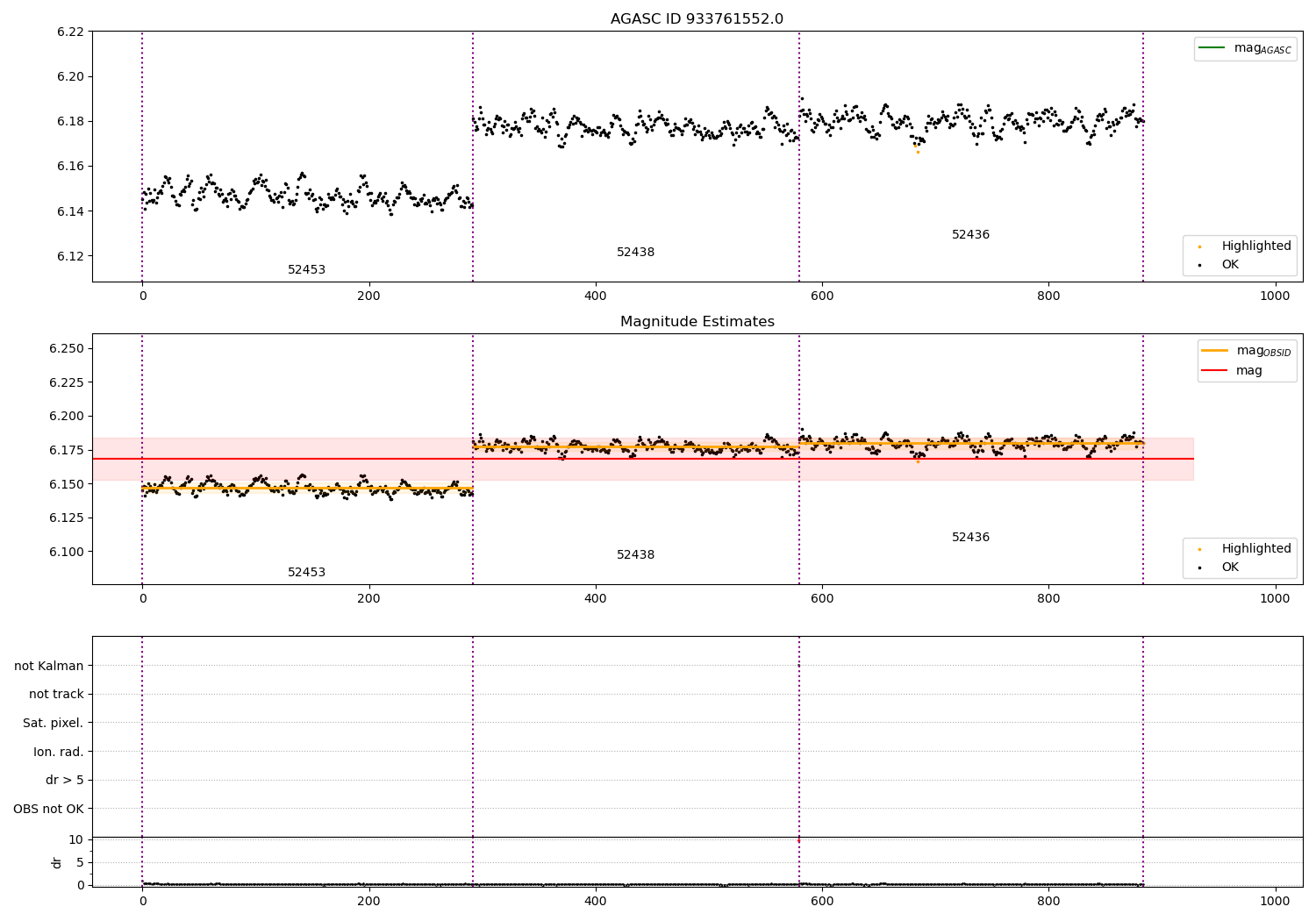
Task: Click the 6.12 y-axis tick label
Action: (70, 256)
